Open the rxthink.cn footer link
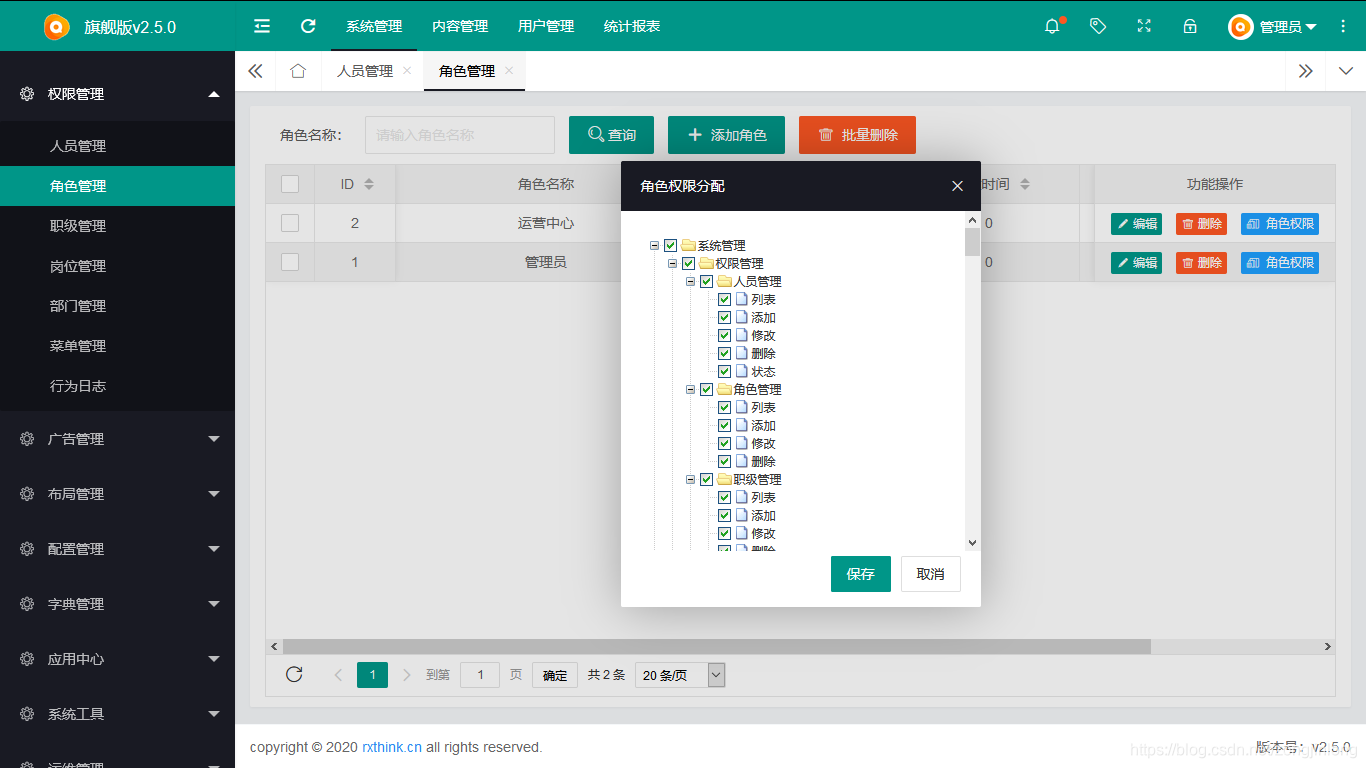Screen dimensions: 1366x768 [x=392, y=747]
